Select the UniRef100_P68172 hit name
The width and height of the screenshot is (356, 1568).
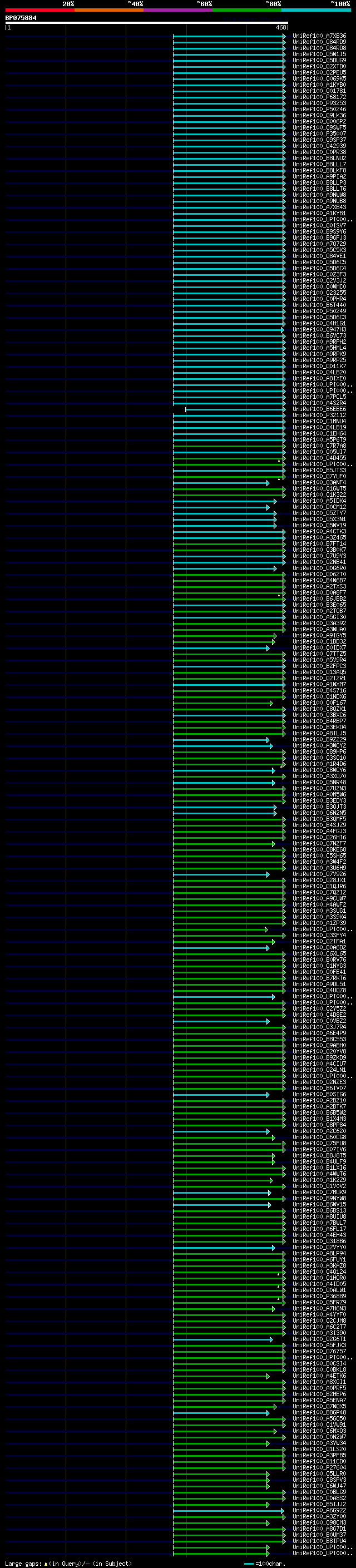(x=319, y=97)
